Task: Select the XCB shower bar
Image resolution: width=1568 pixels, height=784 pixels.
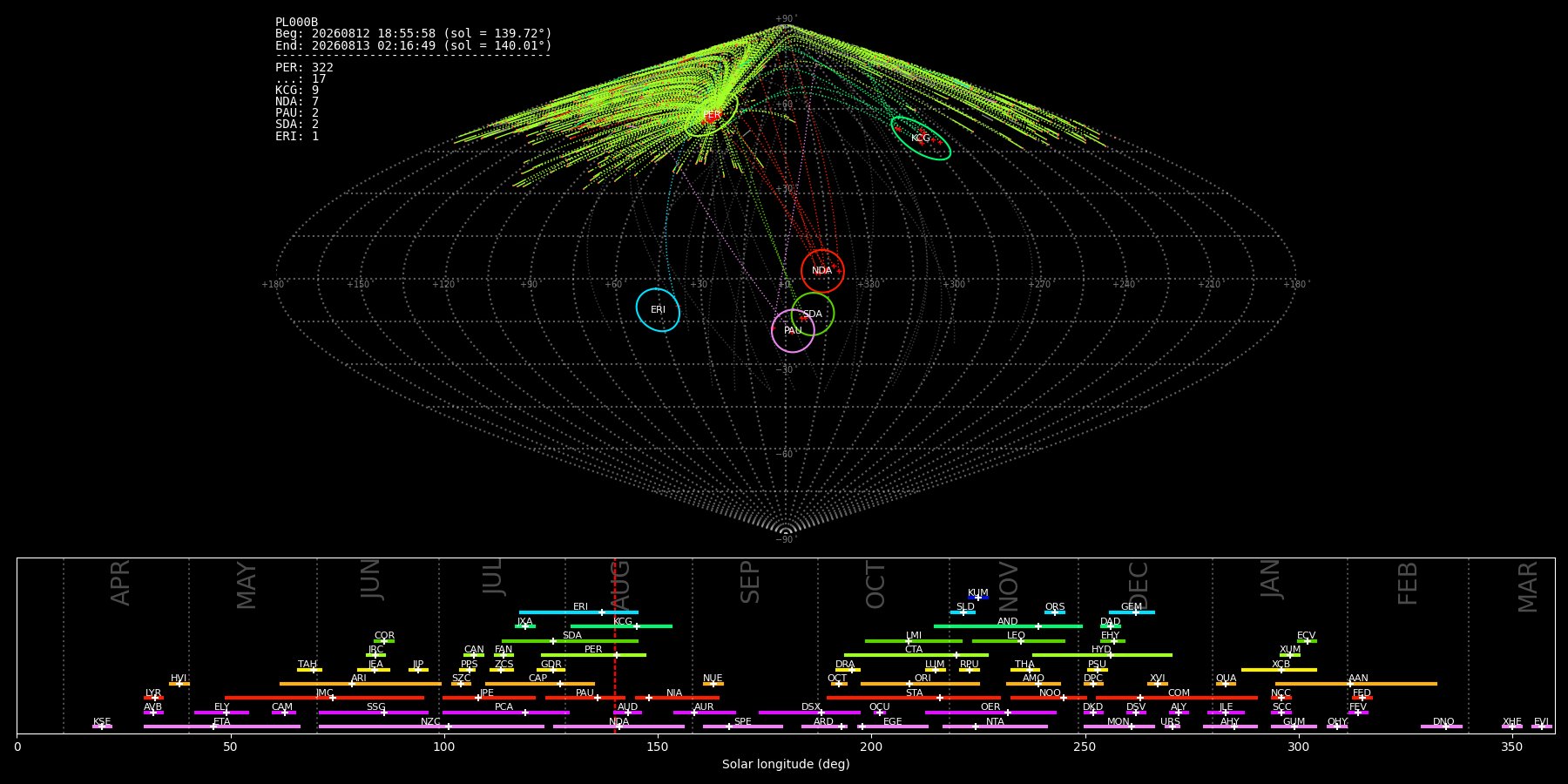Action: pos(1279,670)
